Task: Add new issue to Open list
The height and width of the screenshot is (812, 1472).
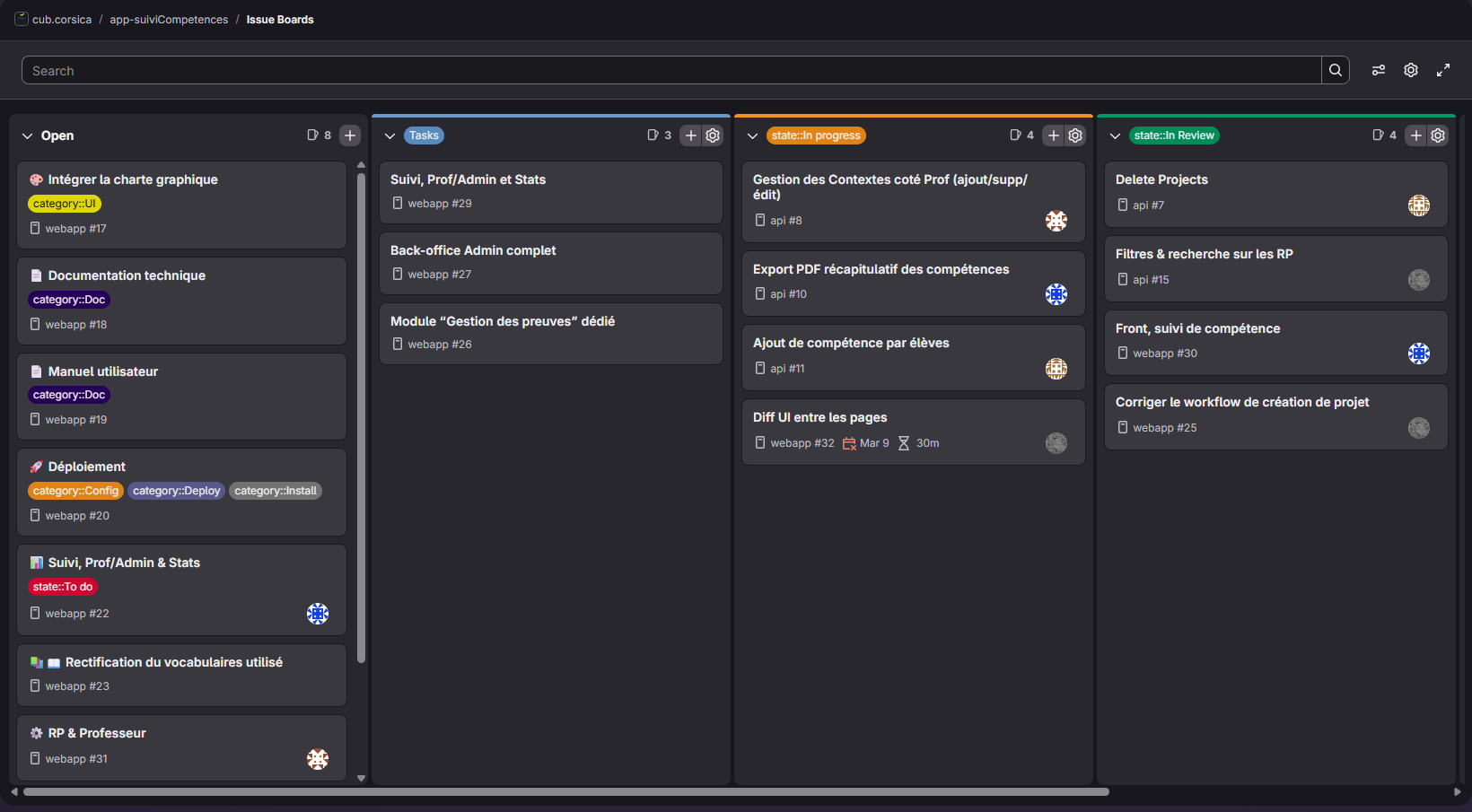Action: tap(350, 135)
